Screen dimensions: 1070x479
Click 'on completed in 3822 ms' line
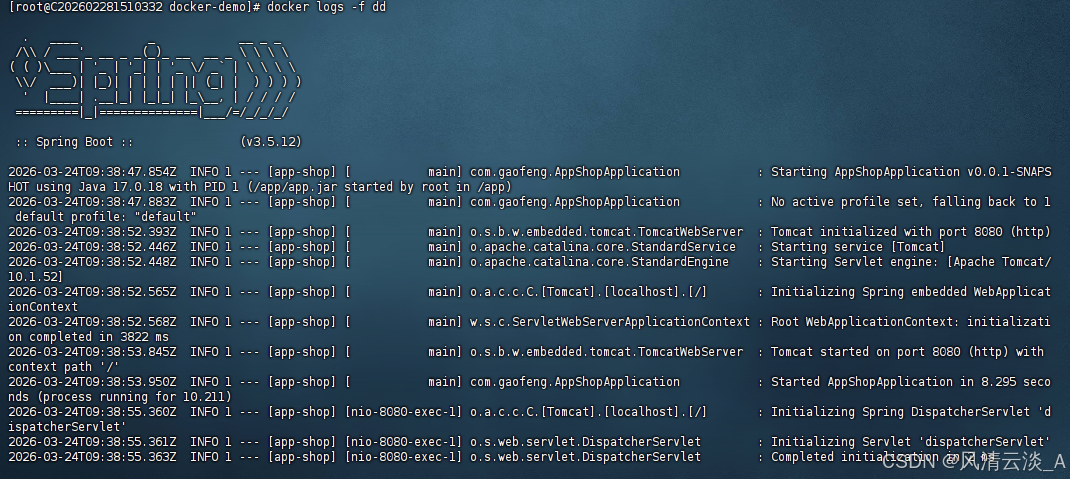click(89, 337)
